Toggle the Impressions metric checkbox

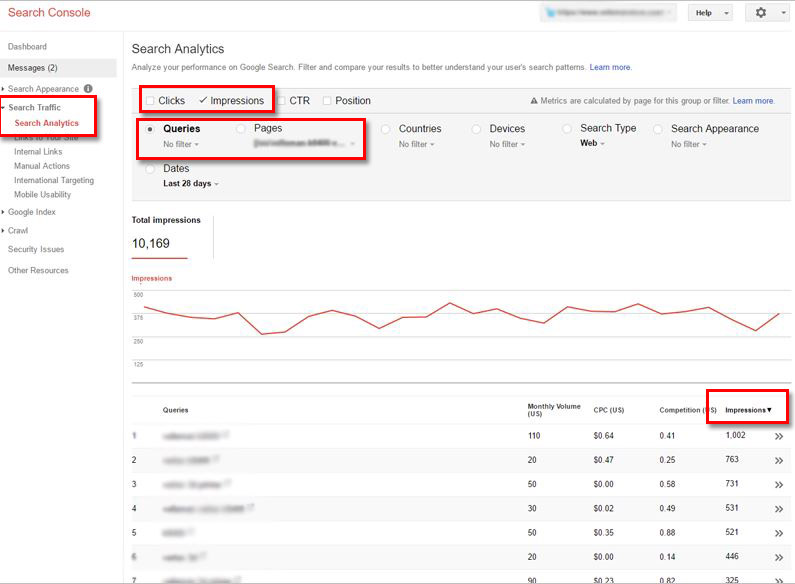click(x=203, y=100)
